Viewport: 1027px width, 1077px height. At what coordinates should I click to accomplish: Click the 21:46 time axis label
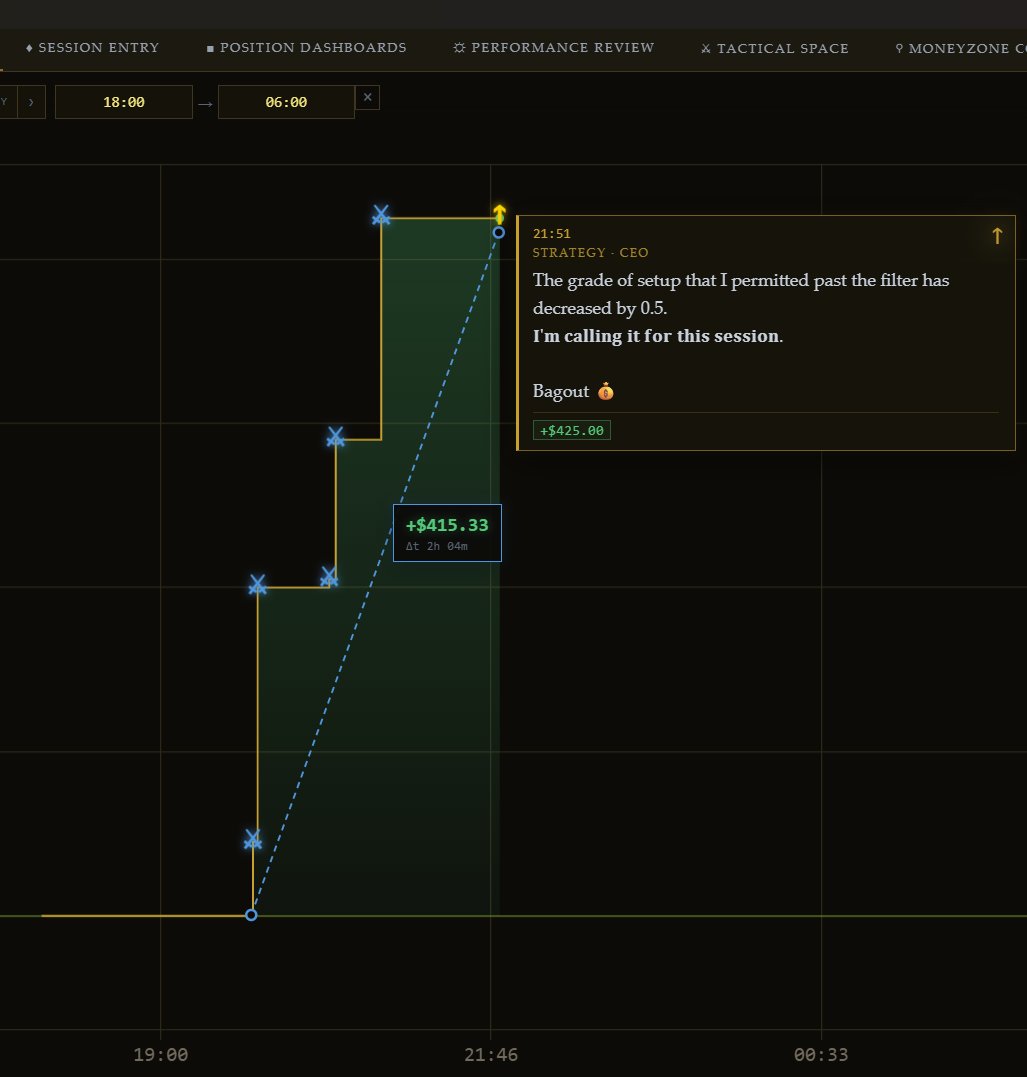(x=491, y=1055)
